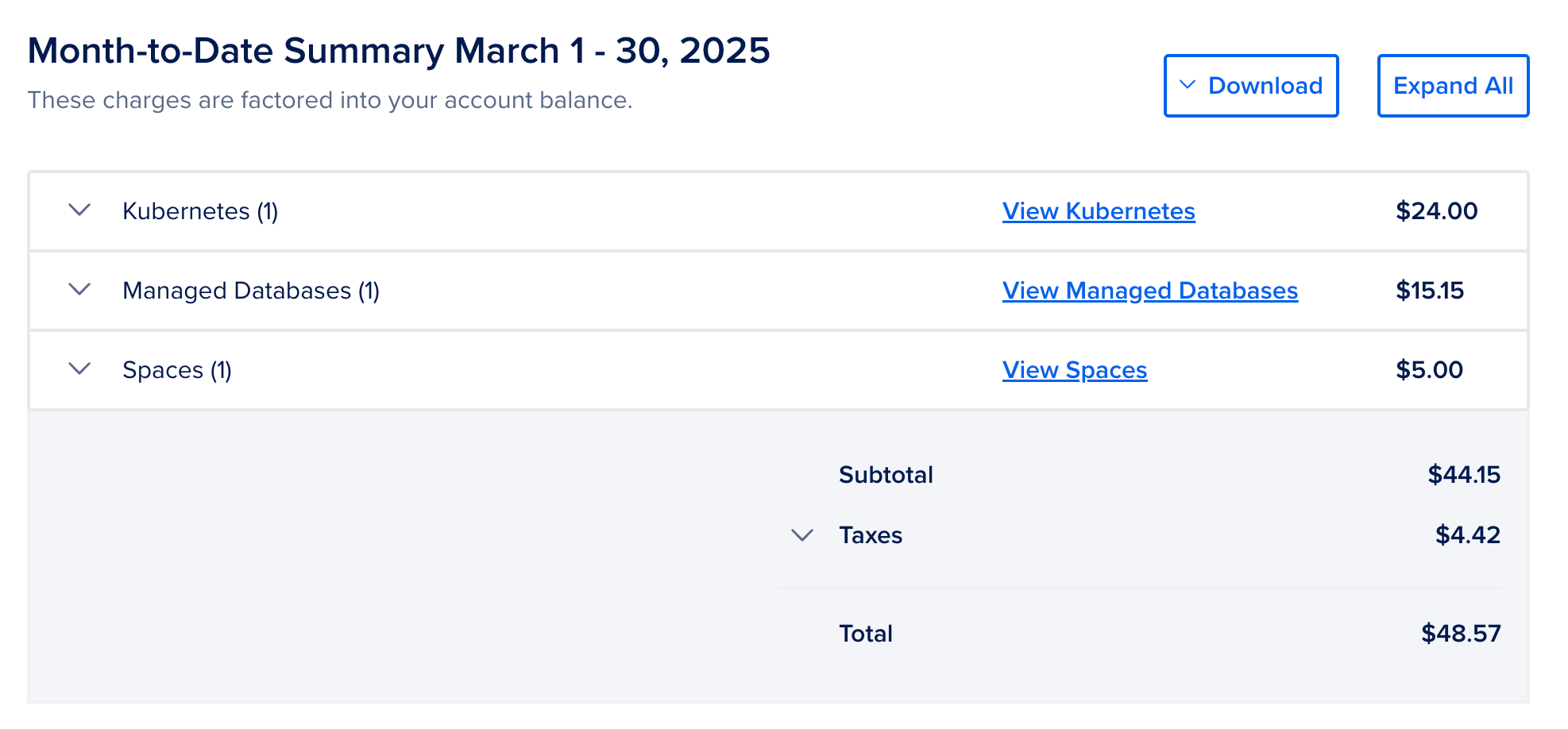
Task: Click the $48.57 total amount
Action: point(1461,634)
